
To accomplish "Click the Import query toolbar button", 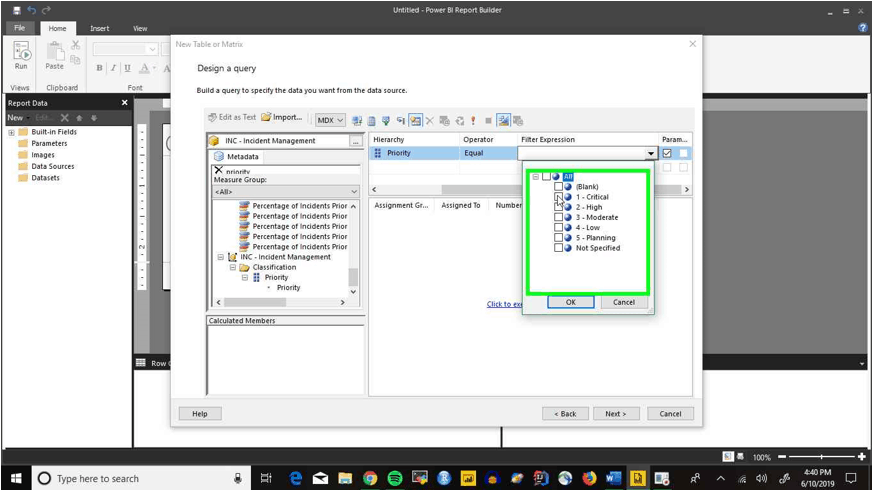I will [x=281, y=118].
